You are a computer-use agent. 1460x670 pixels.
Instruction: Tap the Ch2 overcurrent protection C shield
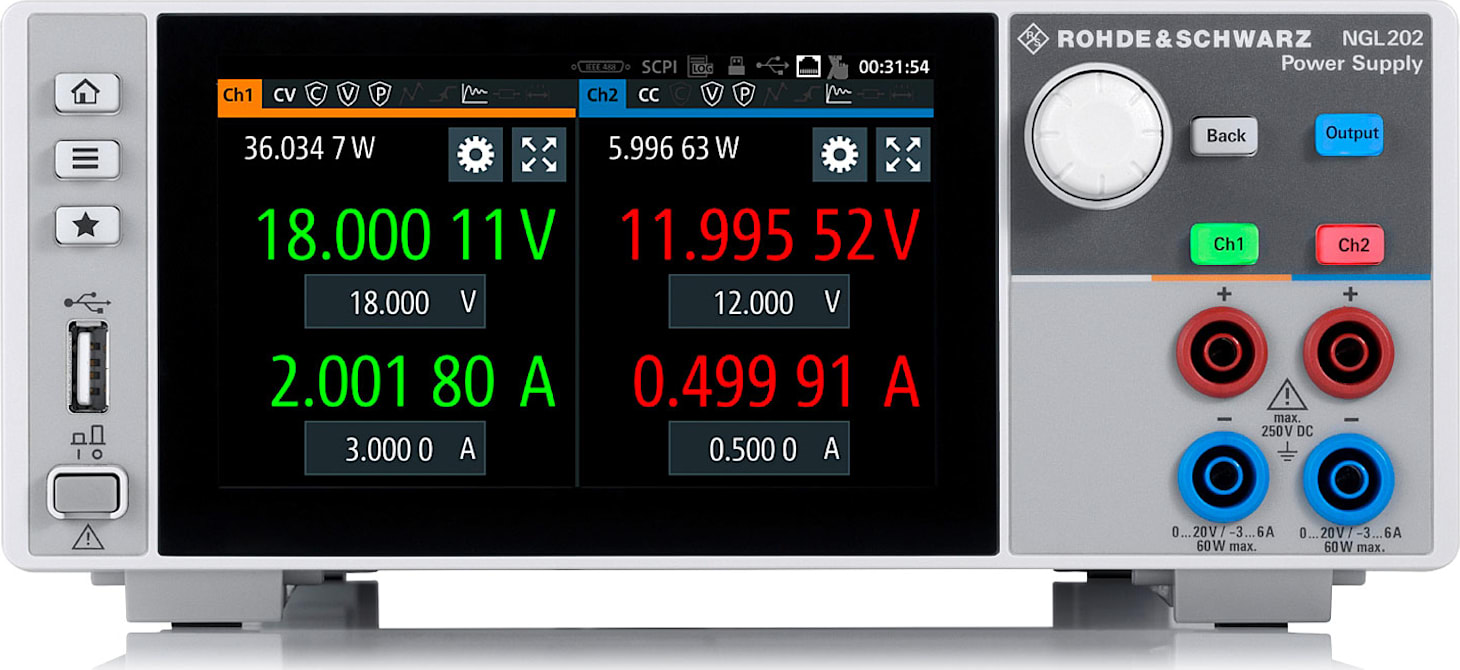tap(681, 95)
